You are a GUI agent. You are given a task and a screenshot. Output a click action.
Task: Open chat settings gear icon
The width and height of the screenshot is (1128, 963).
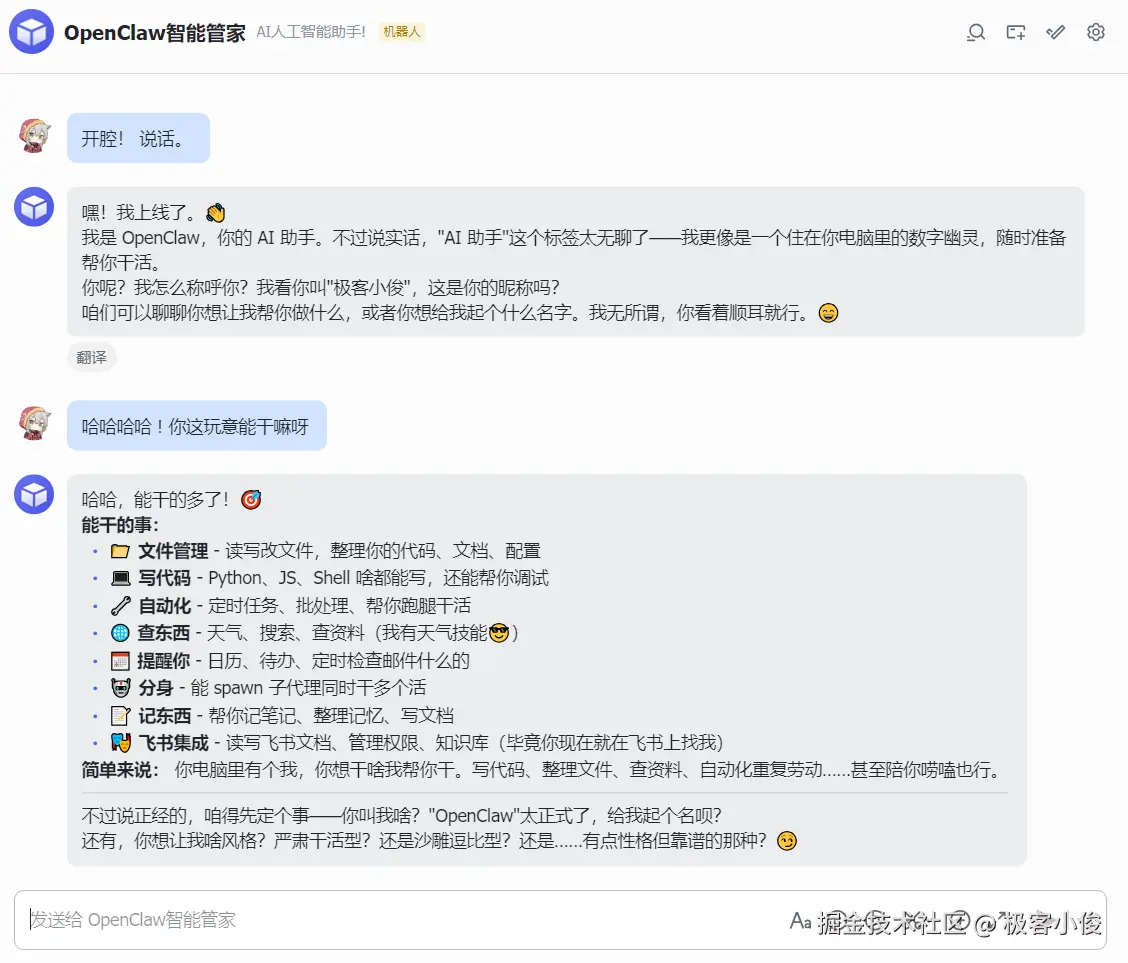coord(1096,32)
